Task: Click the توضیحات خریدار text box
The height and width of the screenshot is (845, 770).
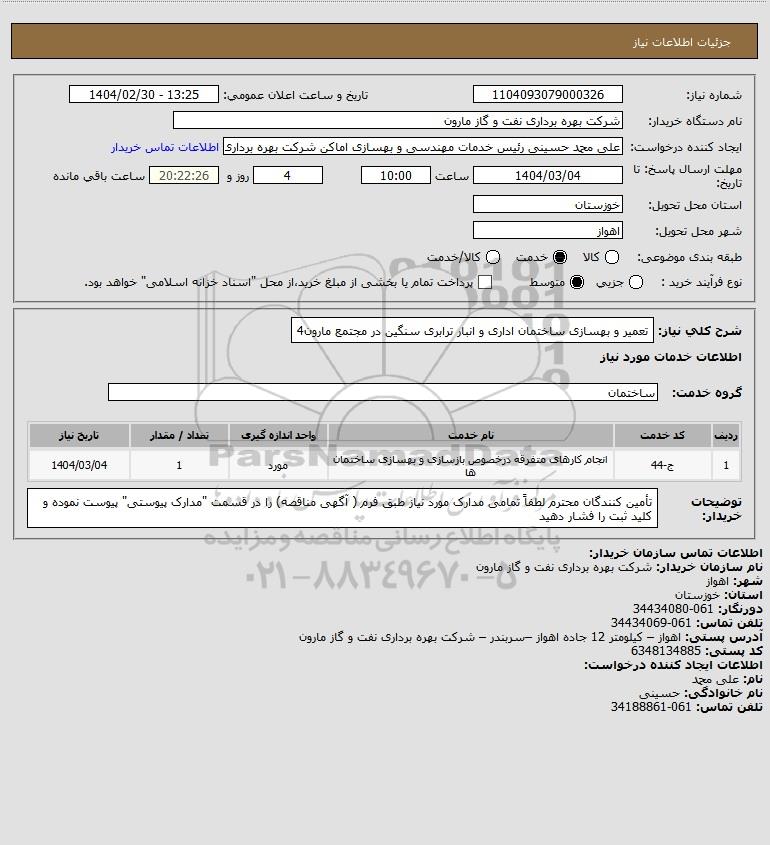Action: coord(342,508)
